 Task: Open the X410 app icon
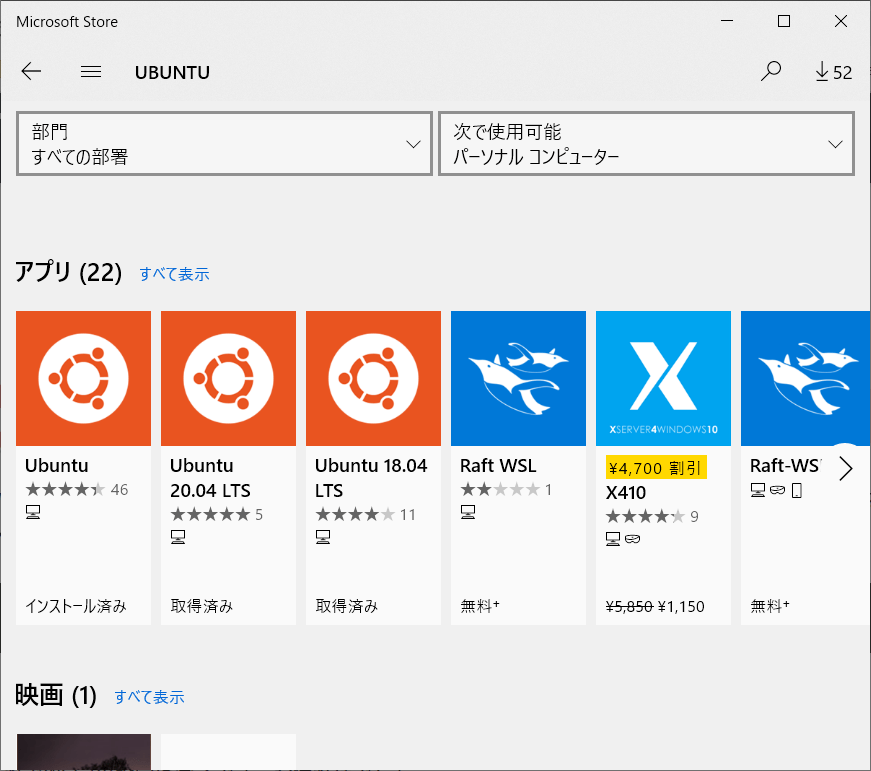663,378
